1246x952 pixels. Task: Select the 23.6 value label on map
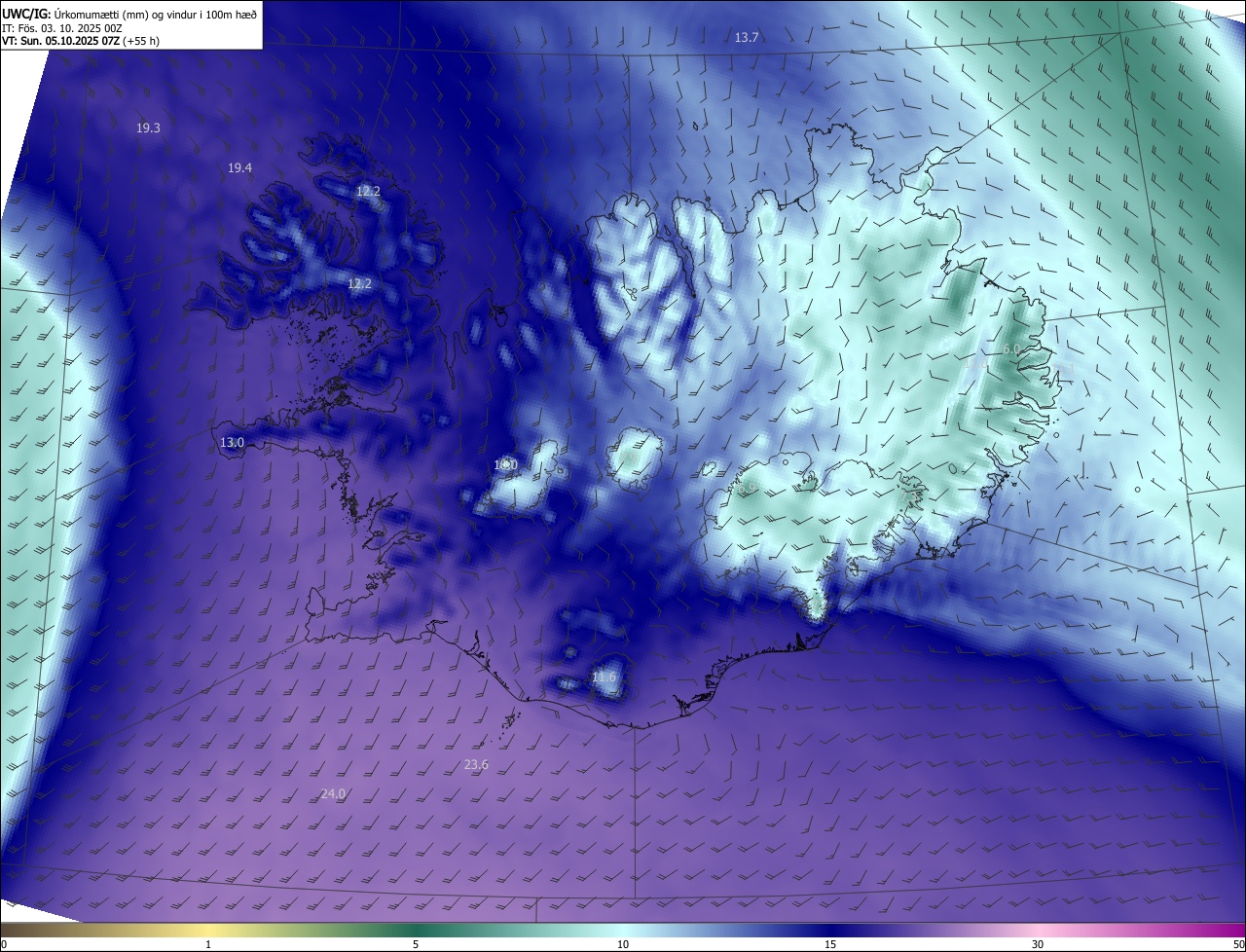coord(476,765)
